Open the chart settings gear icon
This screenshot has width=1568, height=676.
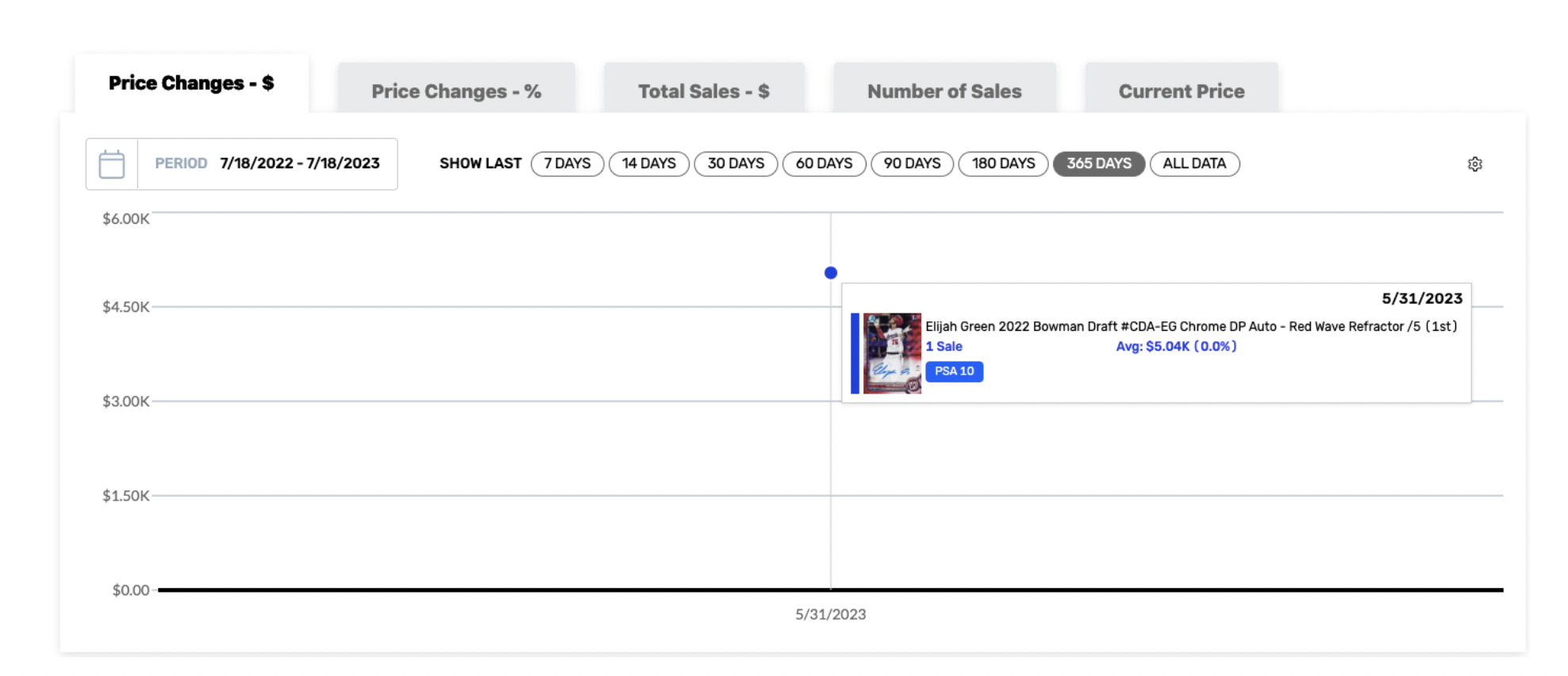pyautogui.click(x=1474, y=164)
